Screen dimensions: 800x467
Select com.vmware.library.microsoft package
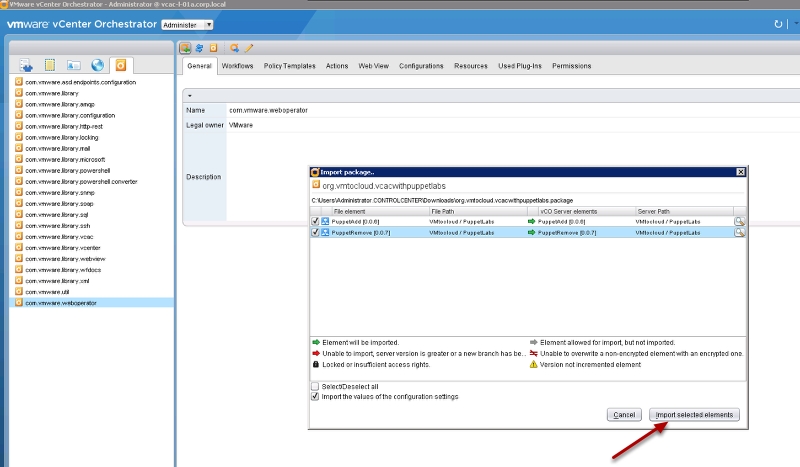pyautogui.click(x=65, y=159)
